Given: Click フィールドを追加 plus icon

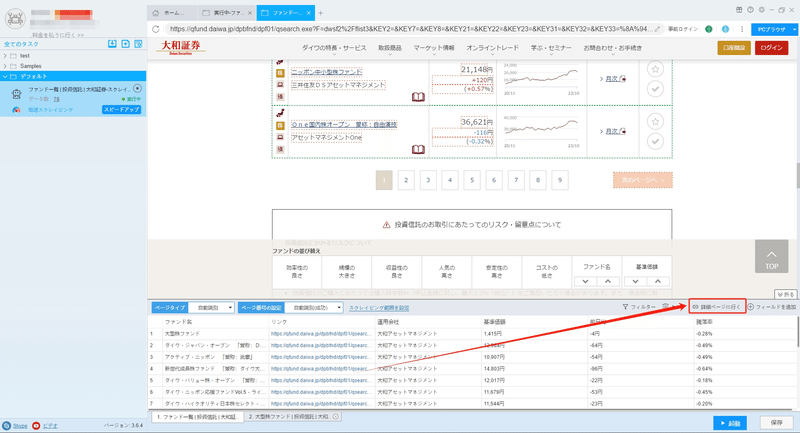Looking at the screenshot, I should (x=751, y=307).
